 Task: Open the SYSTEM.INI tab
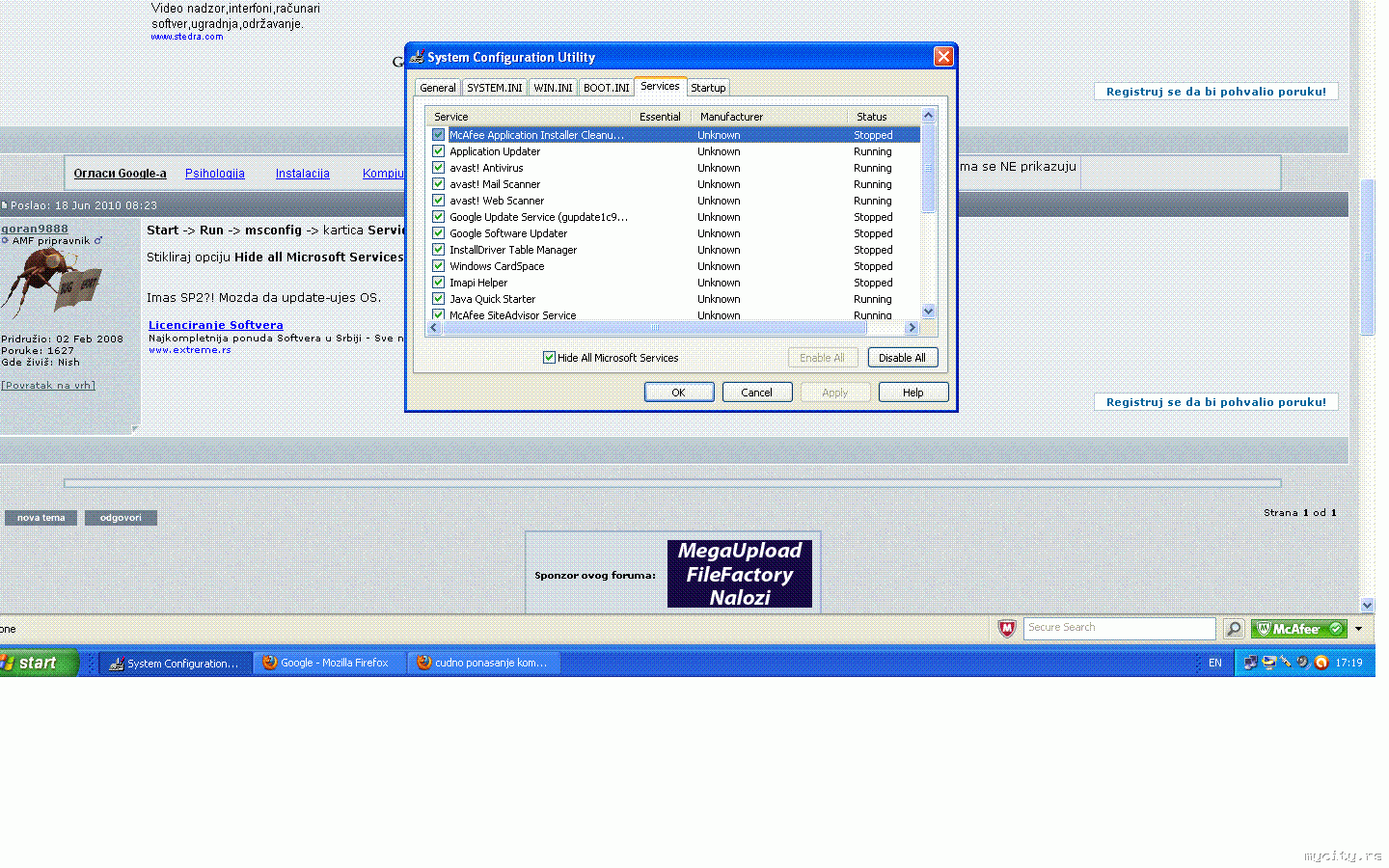coord(495,88)
